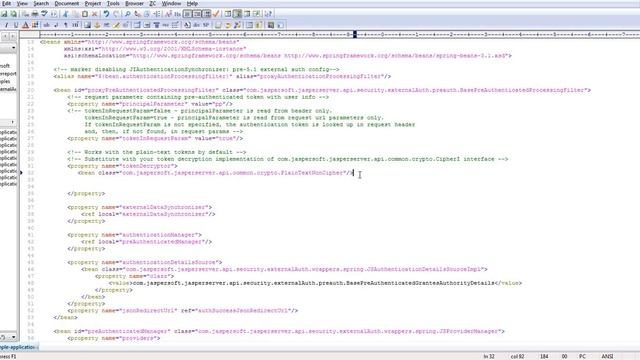Click the jsonRedirectUrl property line
640x360 pixels.
click(182, 310)
